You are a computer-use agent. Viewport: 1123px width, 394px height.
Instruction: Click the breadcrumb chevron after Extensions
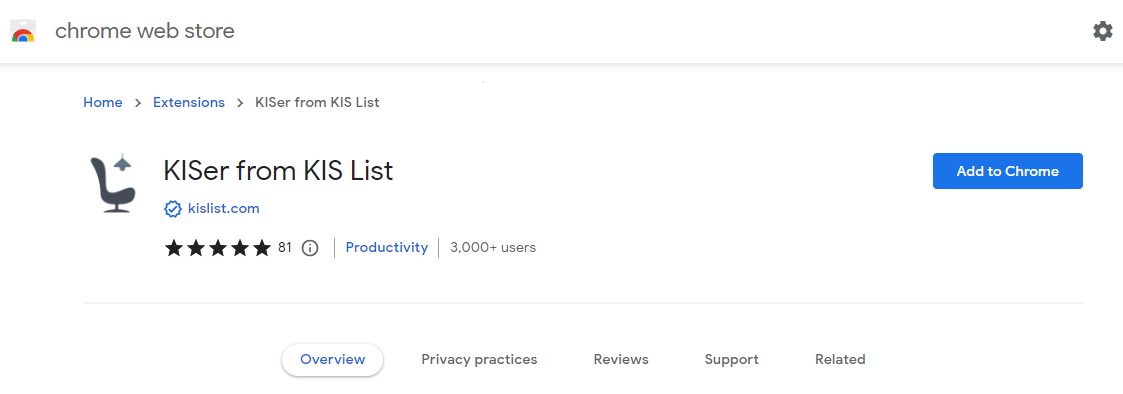240,103
